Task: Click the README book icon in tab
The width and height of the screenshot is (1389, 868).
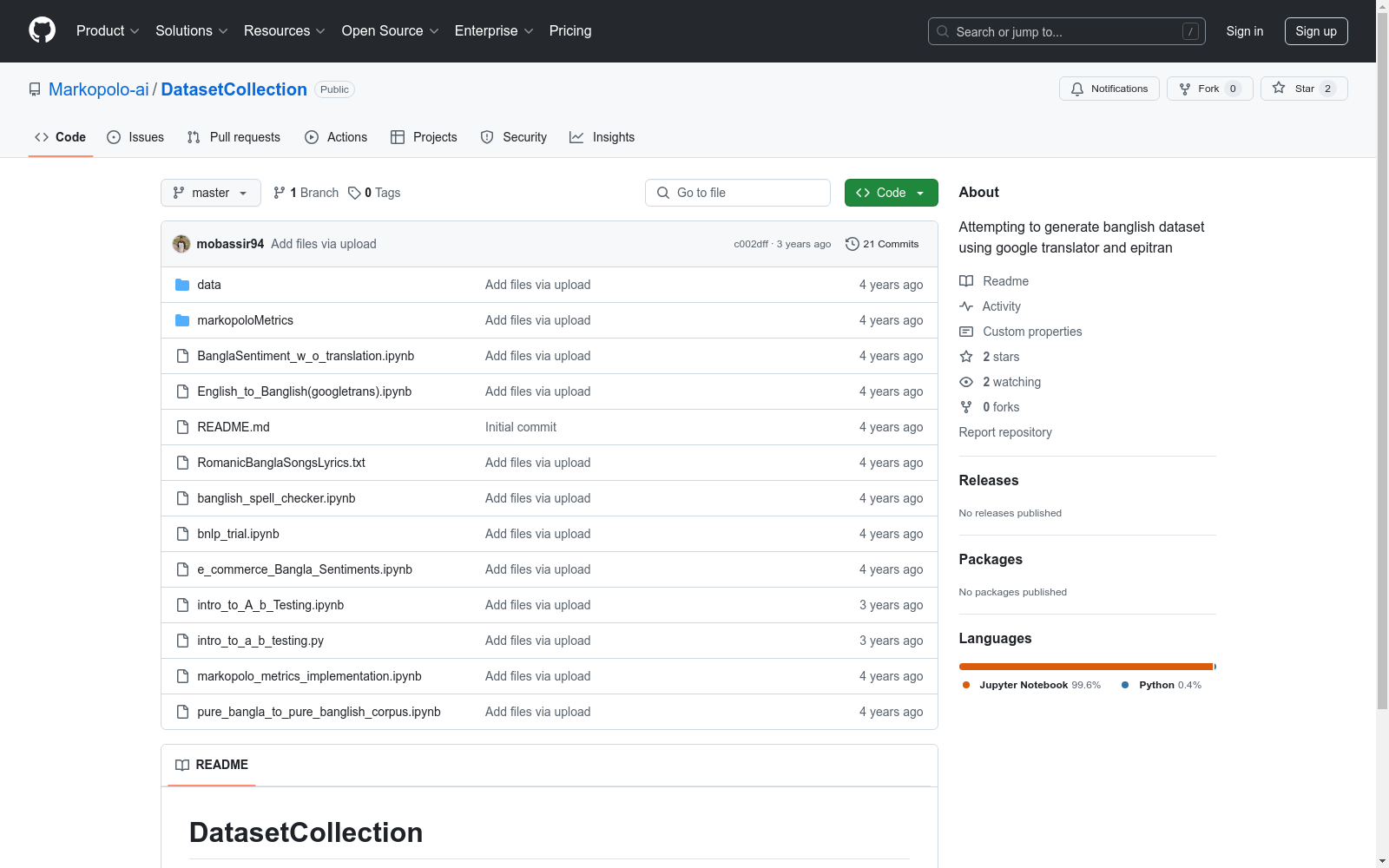Action: pos(182,765)
